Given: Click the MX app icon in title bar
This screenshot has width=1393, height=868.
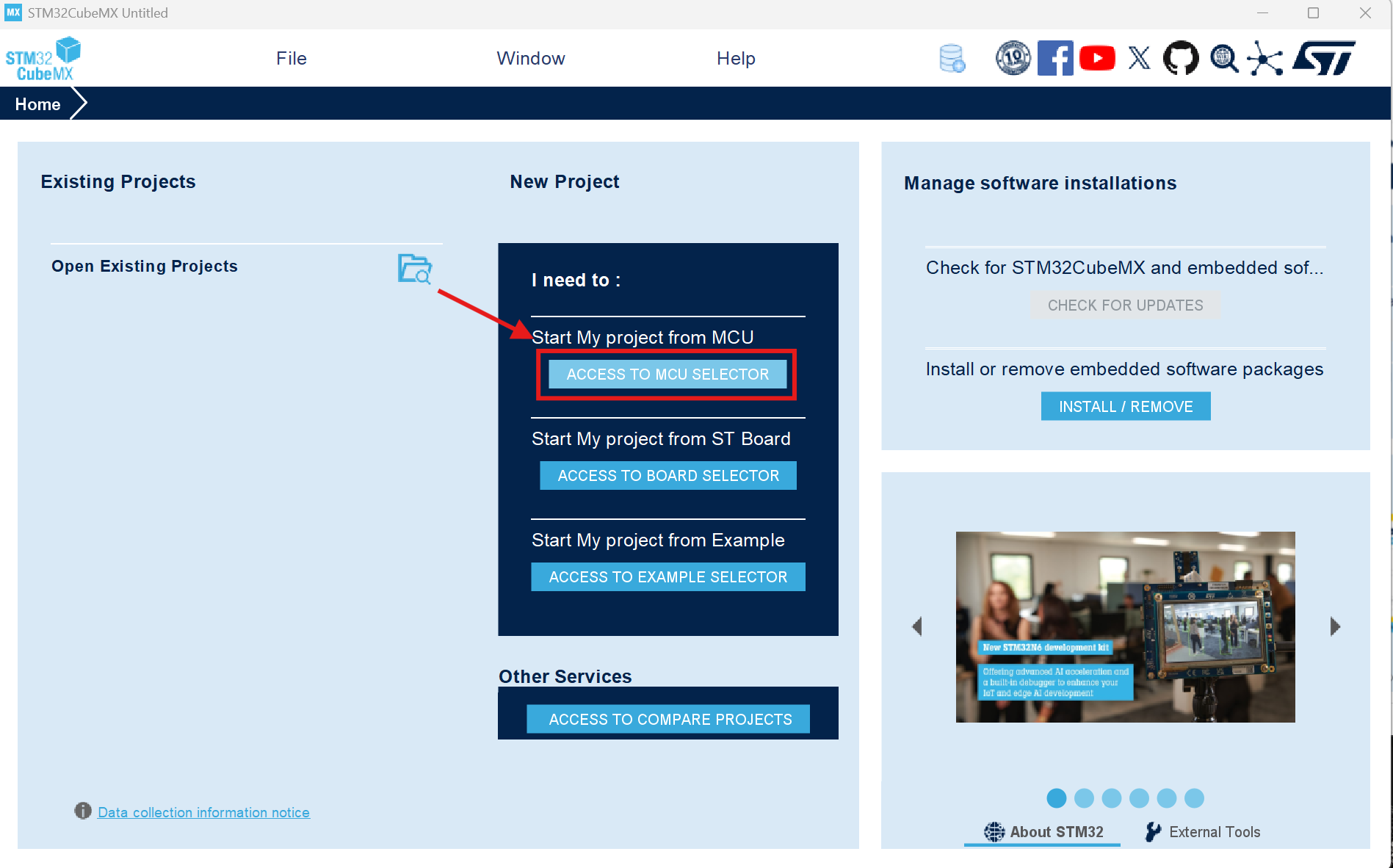Looking at the screenshot, I should (13, 12).
